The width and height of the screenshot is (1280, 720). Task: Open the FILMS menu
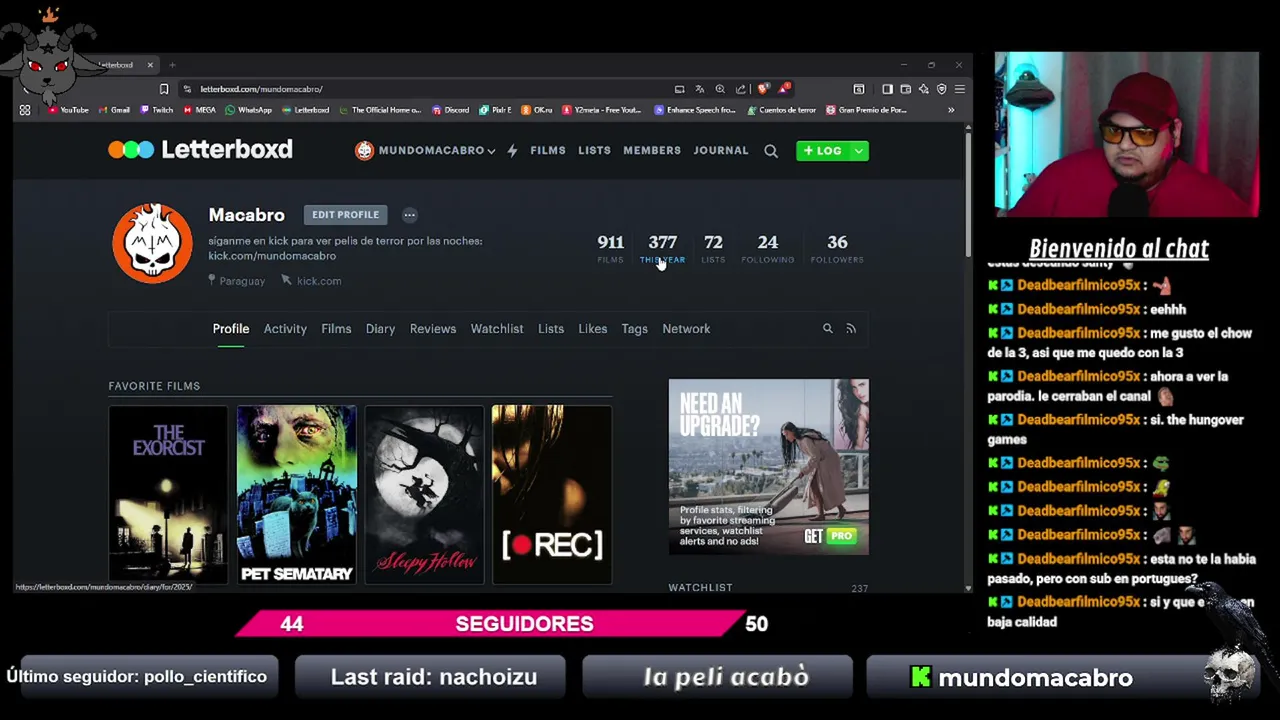point(547,150)
